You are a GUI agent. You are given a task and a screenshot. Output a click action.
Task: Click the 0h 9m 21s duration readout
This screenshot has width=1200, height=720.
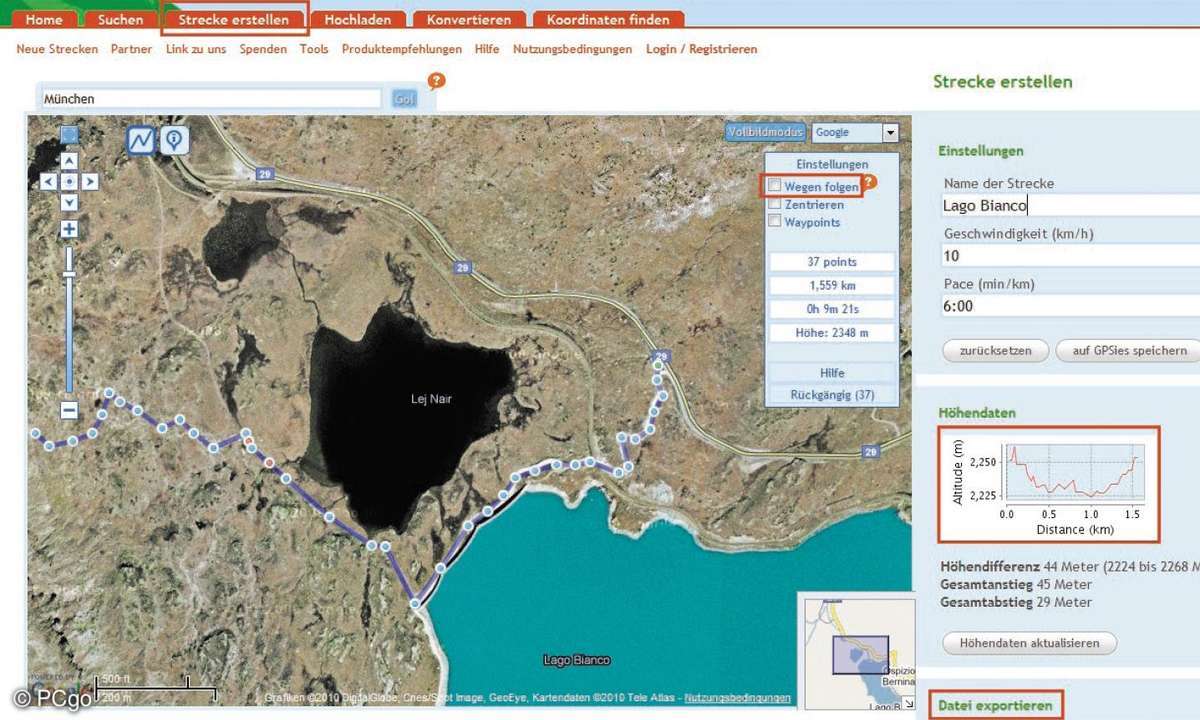[x=832, y=309]
